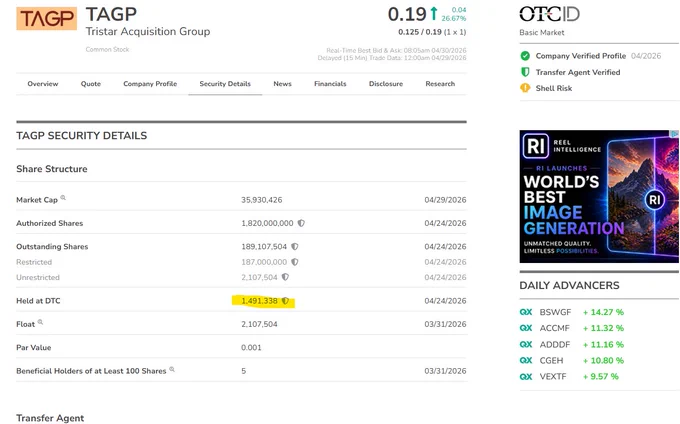Viewport: 680px width, 424px height.
Task: Select the Security Details tab
Action: point(225,84)
